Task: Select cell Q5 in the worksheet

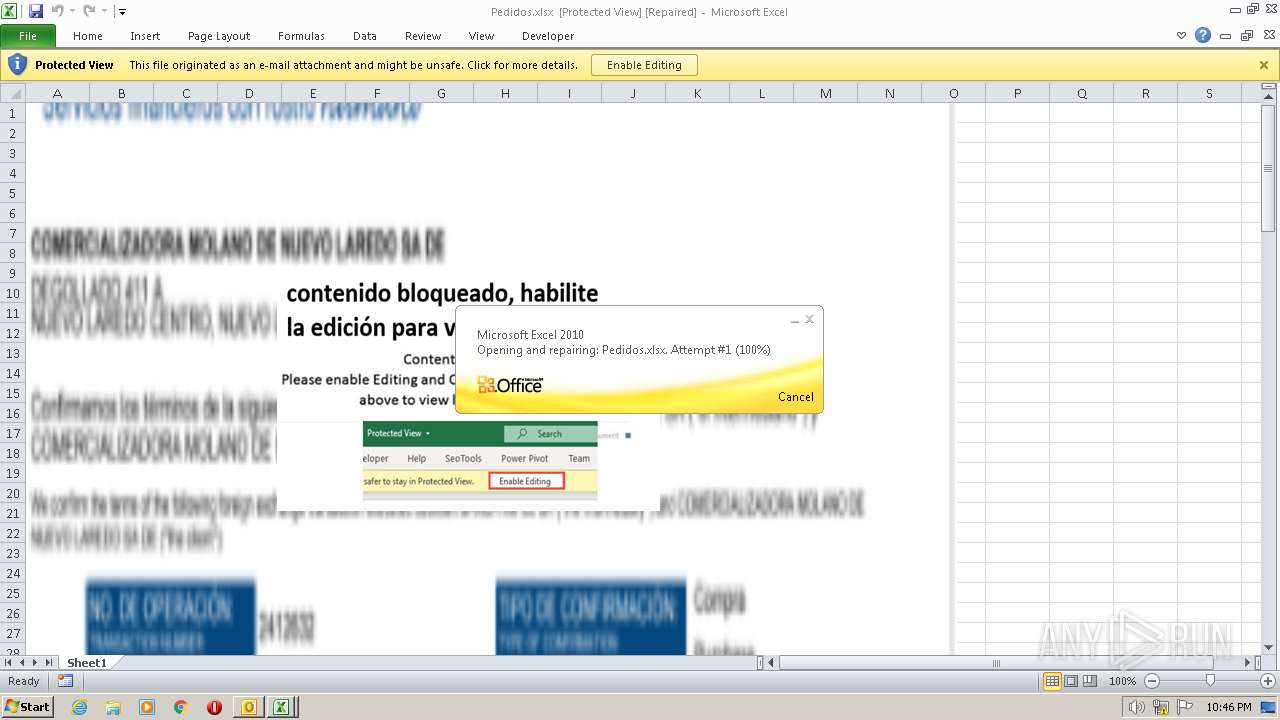Action: (1081, 193)
